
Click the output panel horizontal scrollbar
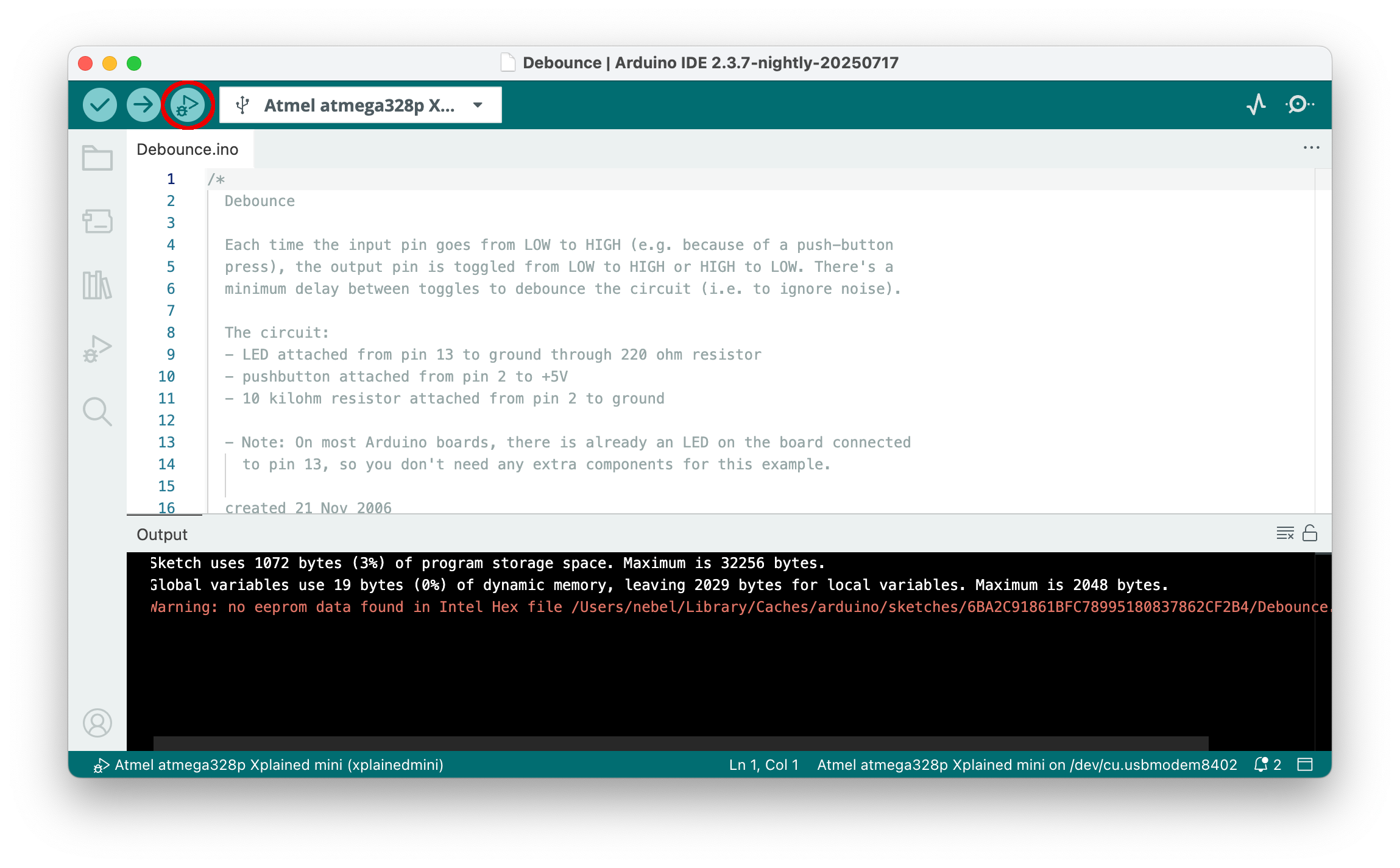[681, 742]
